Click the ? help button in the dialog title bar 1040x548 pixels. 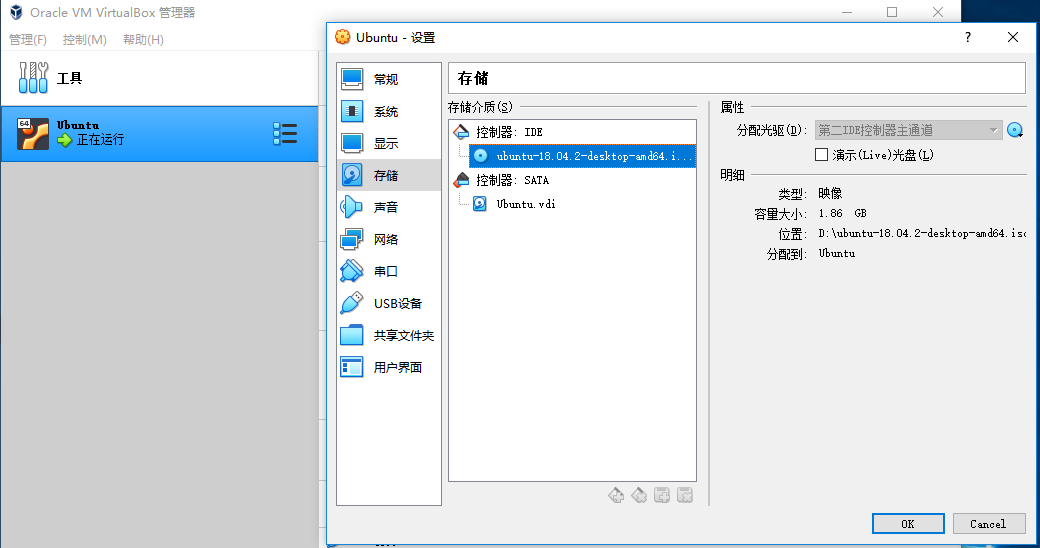[968, 37]
